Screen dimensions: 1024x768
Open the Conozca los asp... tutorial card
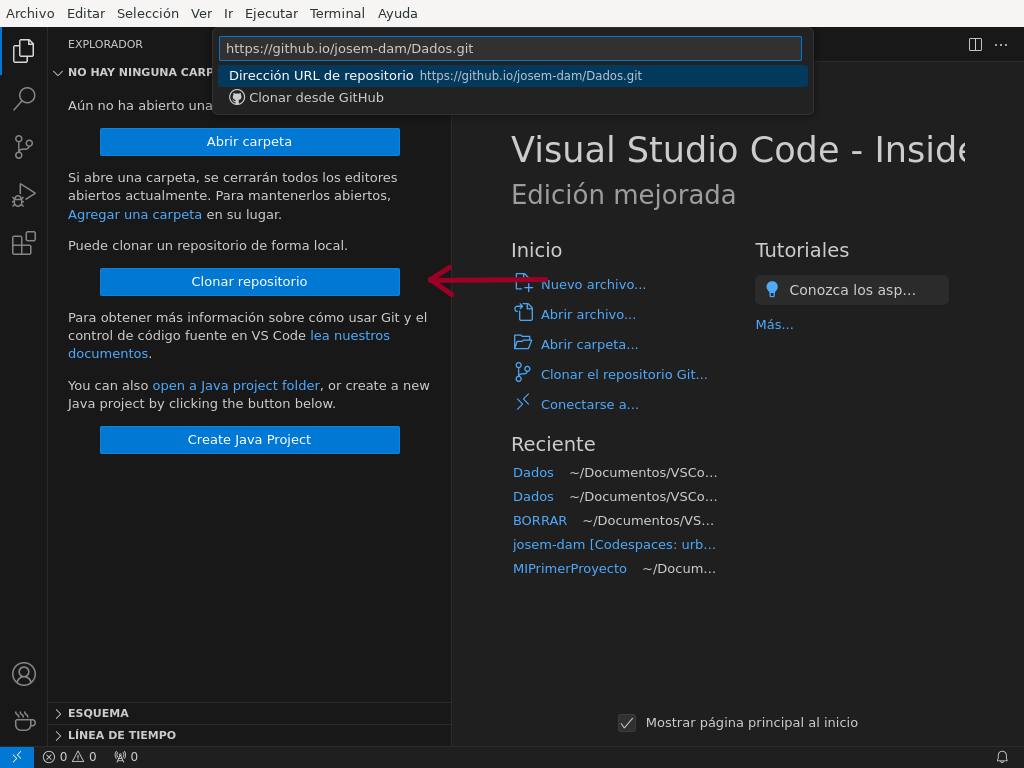[x=852, y=290]
